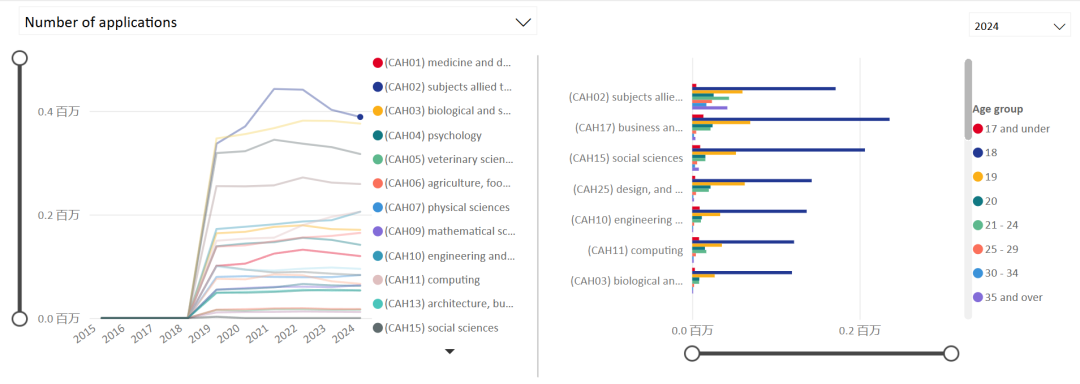Filter by the 17 and under age group
The width and height of the screenshot is (1080, 384).
[1011, 128]
